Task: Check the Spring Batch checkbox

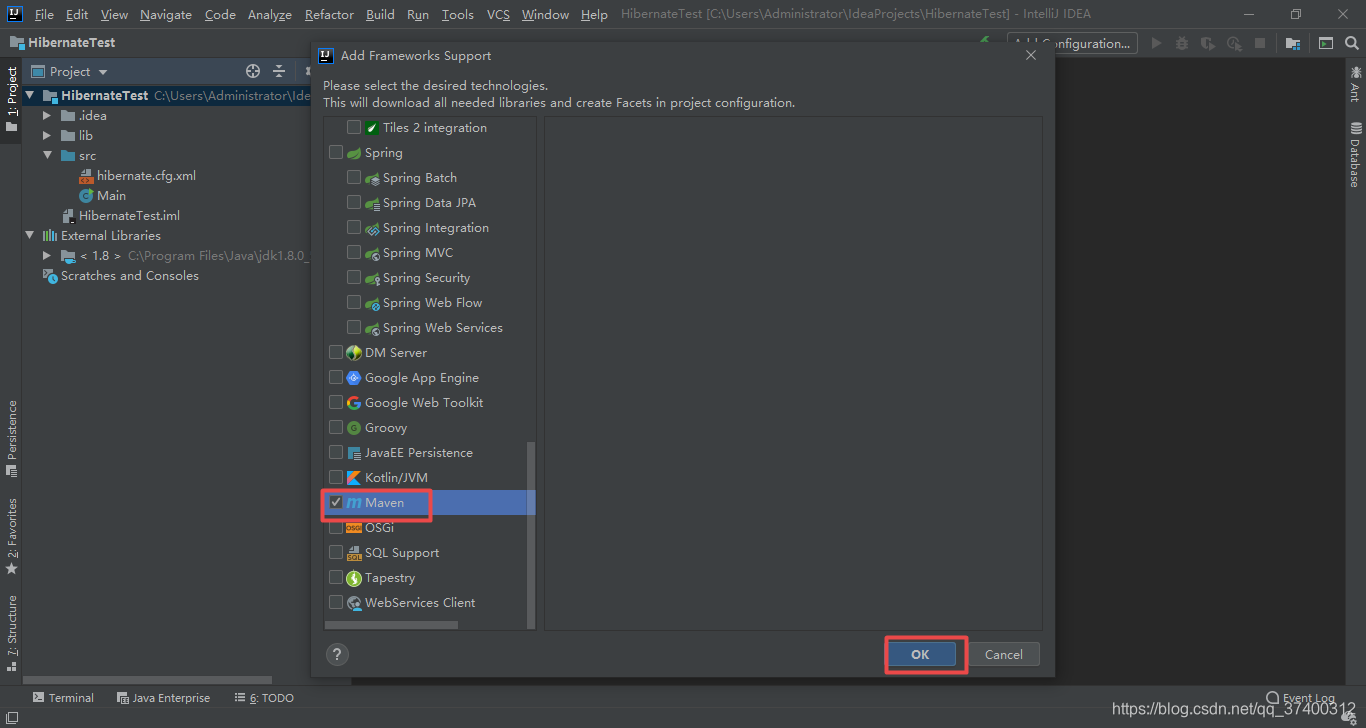Action: tap(354, 177)
